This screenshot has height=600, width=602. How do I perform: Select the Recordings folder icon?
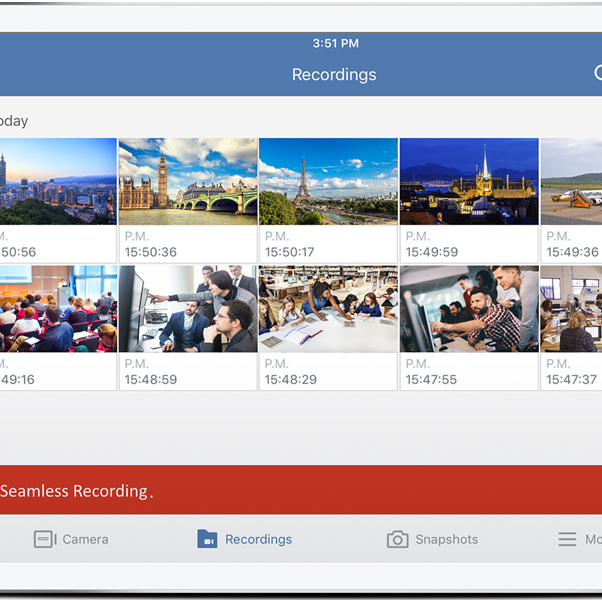(x=207, y=539)
